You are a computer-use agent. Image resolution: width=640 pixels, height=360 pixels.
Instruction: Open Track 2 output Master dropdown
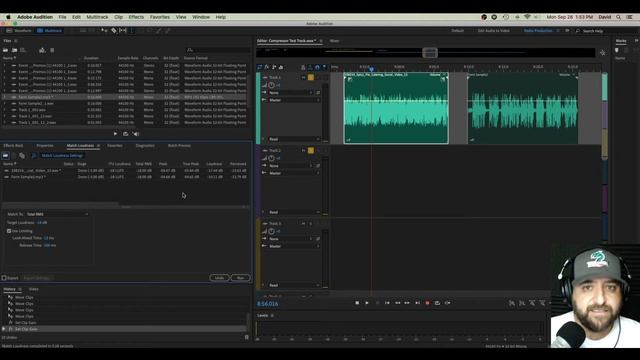click(294, 173)
